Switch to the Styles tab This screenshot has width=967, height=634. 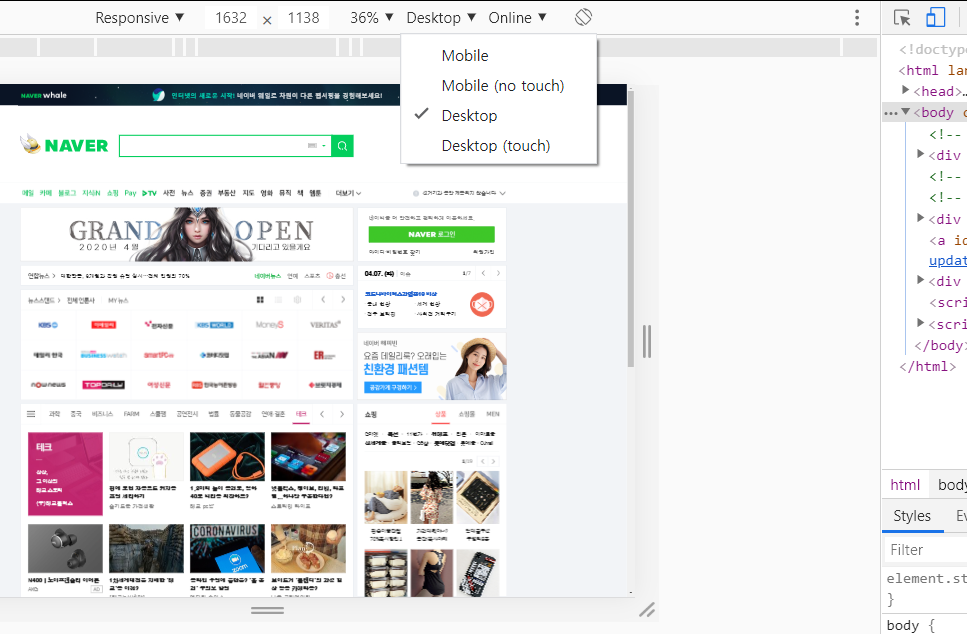912,516
